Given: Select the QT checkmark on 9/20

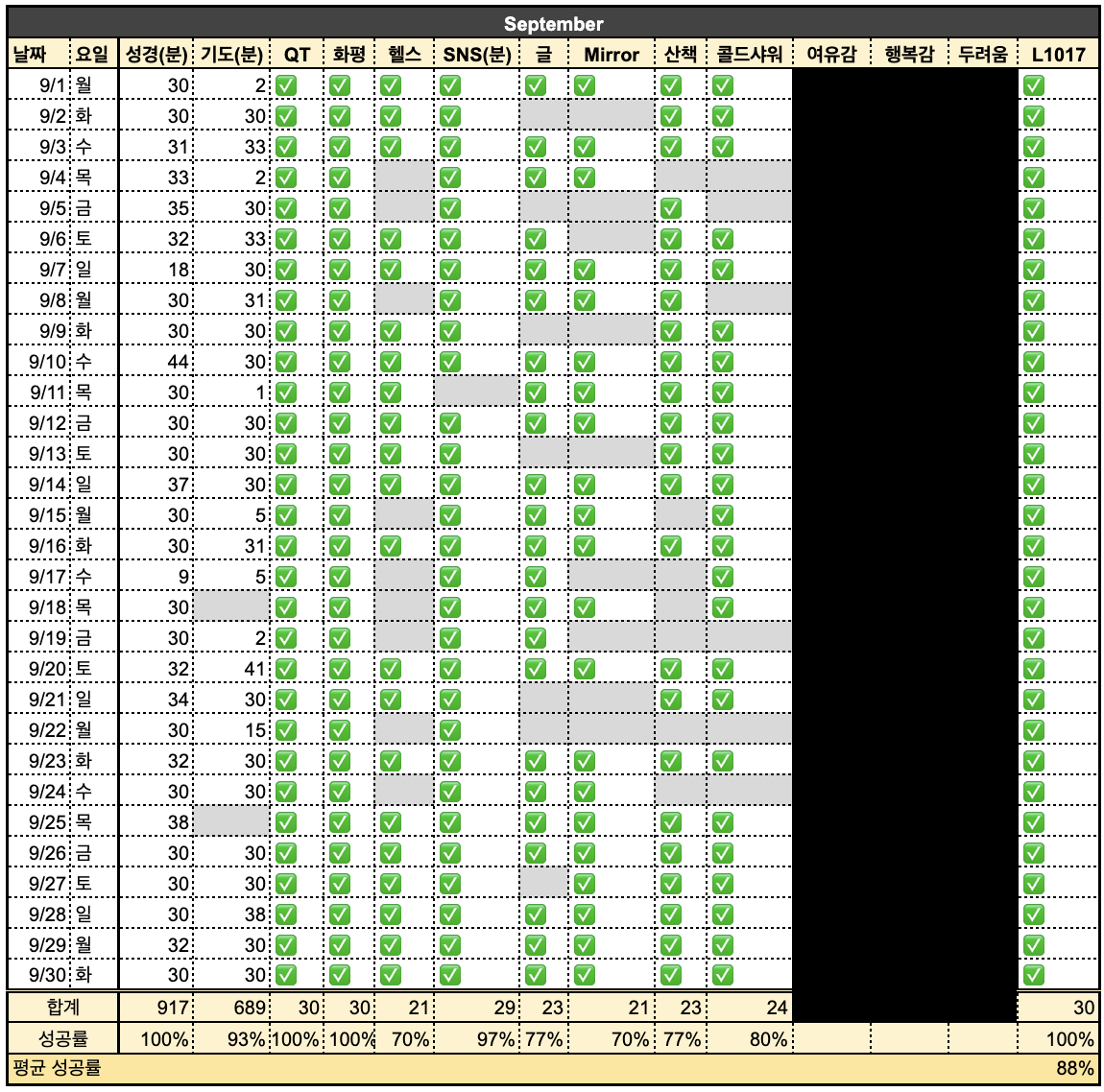Looking at the screenshot, I should [x=292, y=667].
